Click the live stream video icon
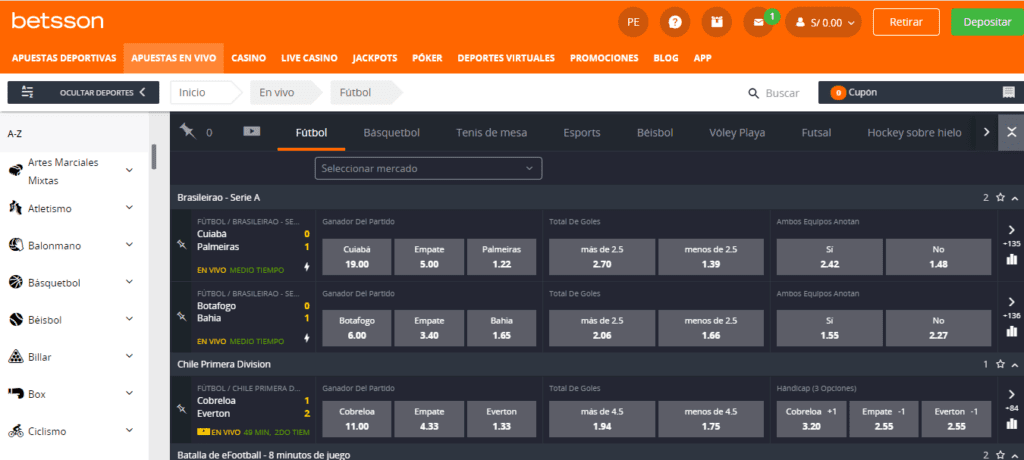Viewport: 1024px width, 460px height. [x=251, y=131]
